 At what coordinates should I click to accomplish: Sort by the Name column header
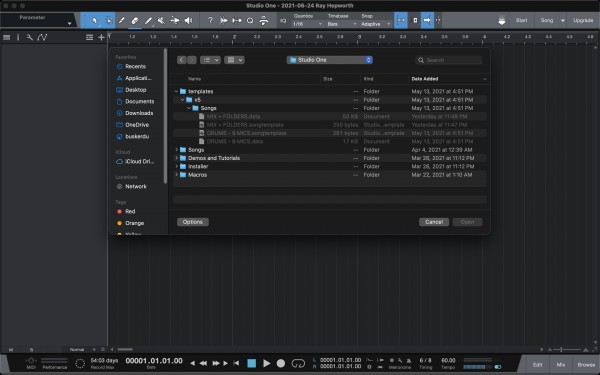[x=194, y=79]
